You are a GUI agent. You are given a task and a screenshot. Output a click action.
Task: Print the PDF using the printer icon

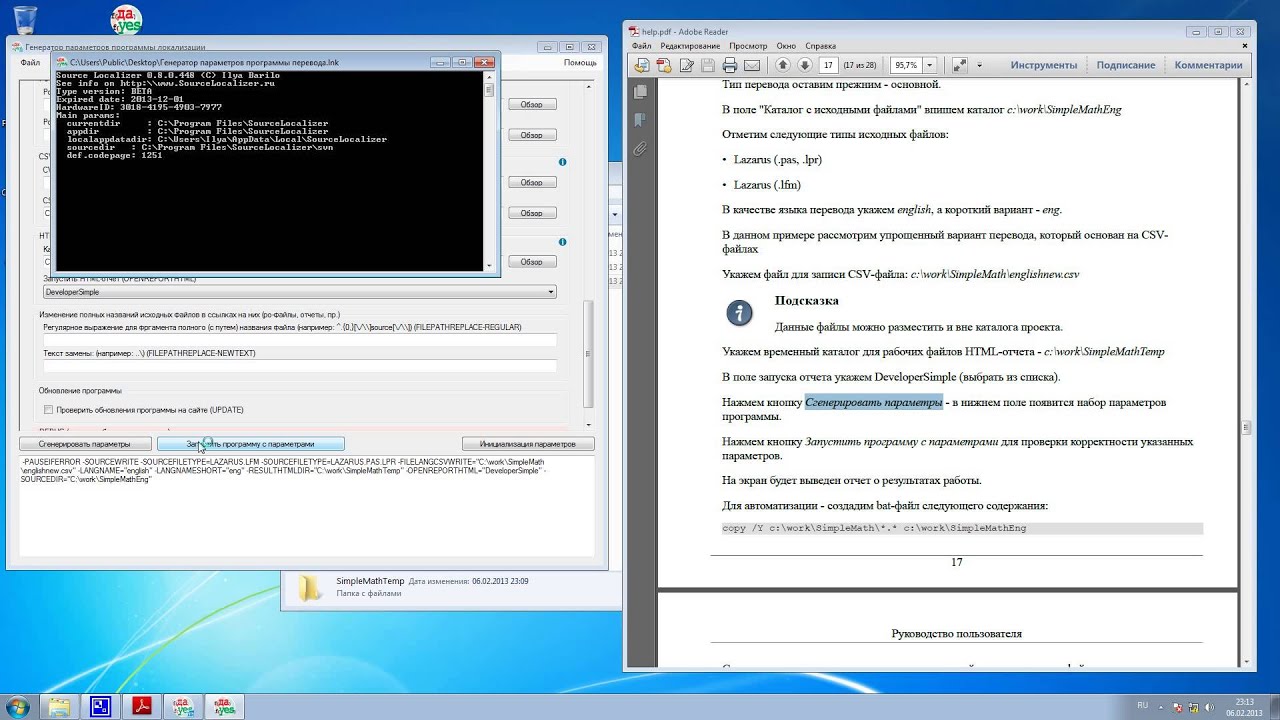(730, 65)
